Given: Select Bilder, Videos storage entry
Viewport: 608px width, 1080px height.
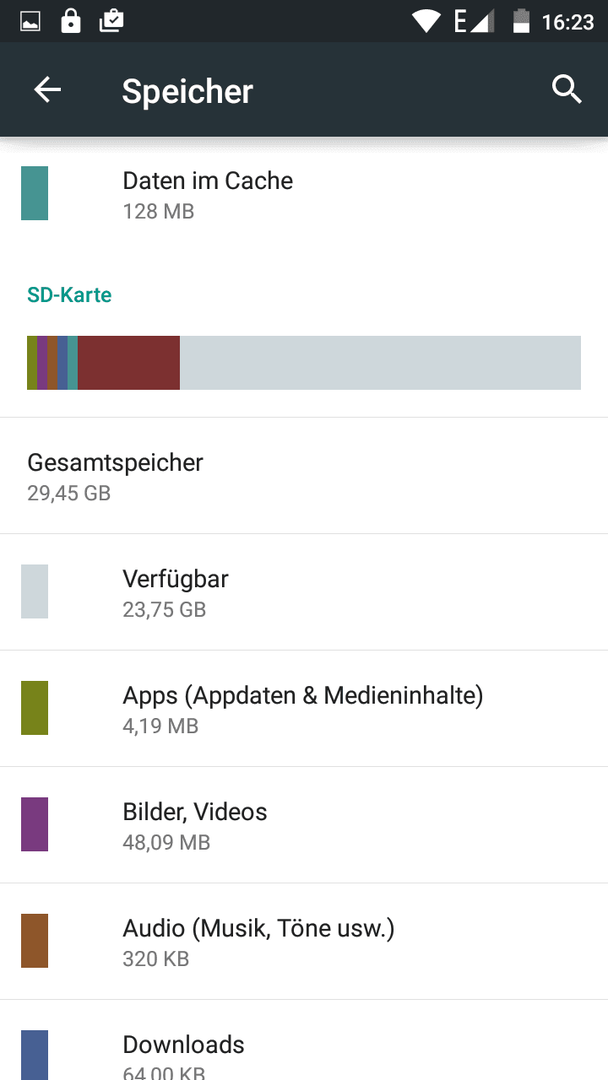Looking at the screenshot, I should coord(304,824).
